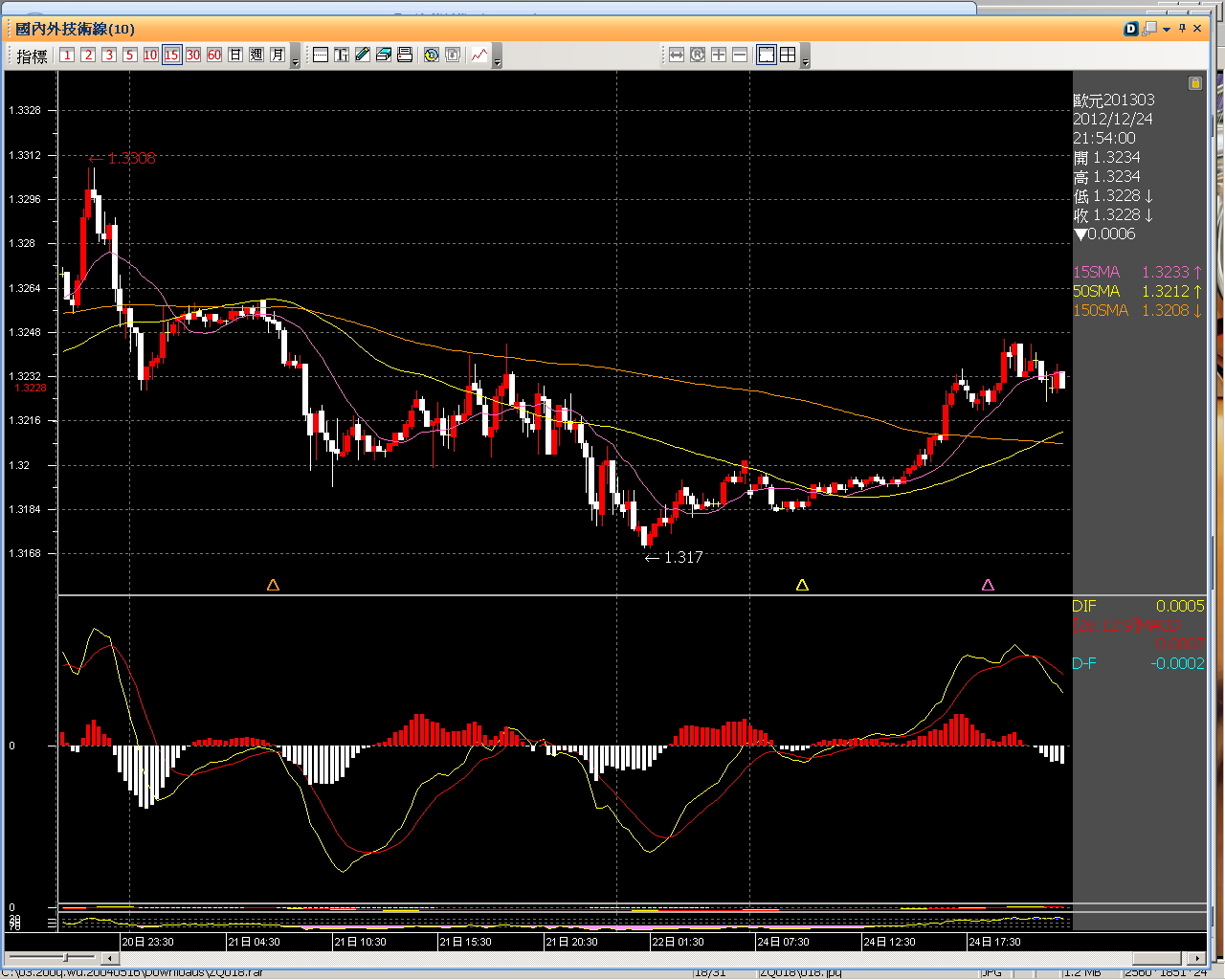Image resolution: width=1225 pixels, height=980 pixels.
Task: Click the 150SMA legend label
Action: tap(1101, 310)
